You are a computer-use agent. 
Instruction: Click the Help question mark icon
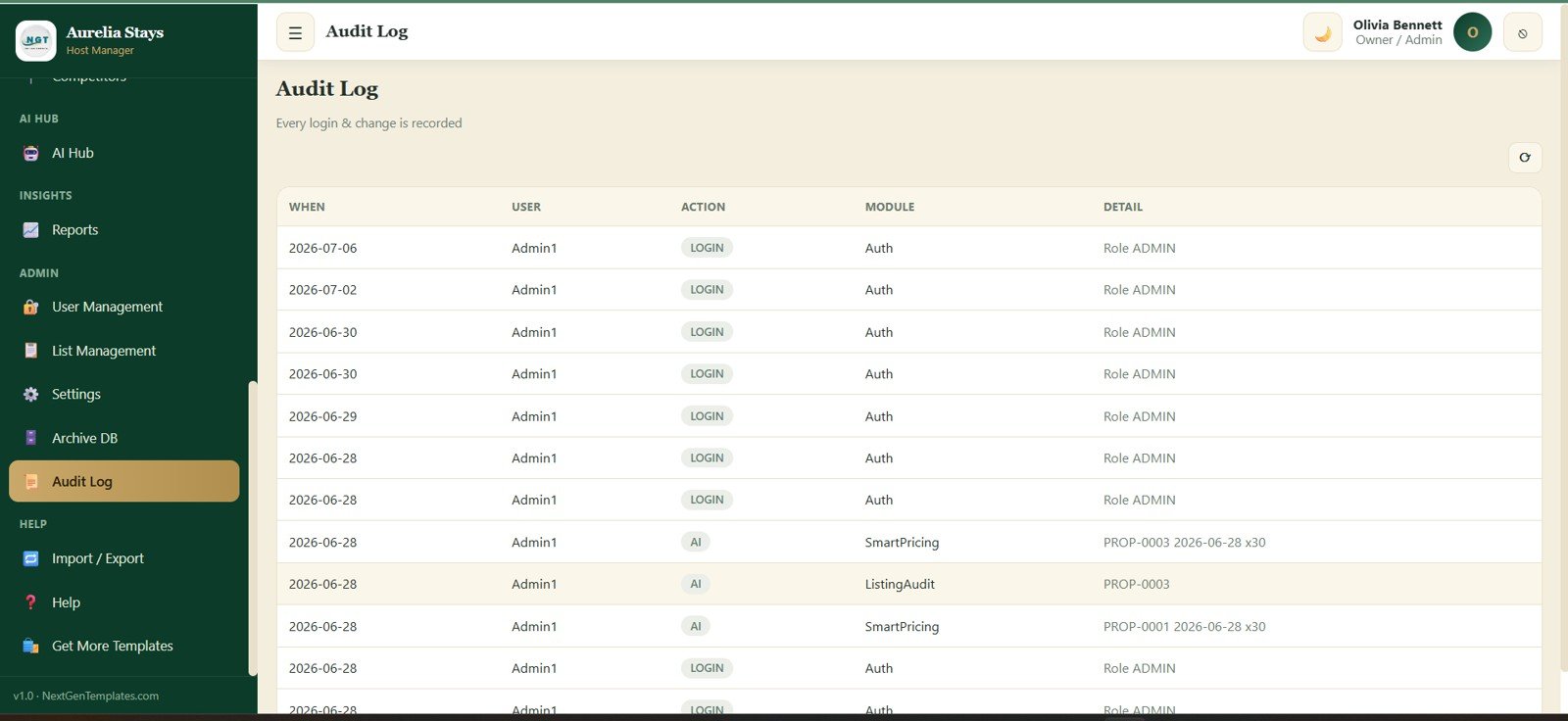click(x=31, y=602)
